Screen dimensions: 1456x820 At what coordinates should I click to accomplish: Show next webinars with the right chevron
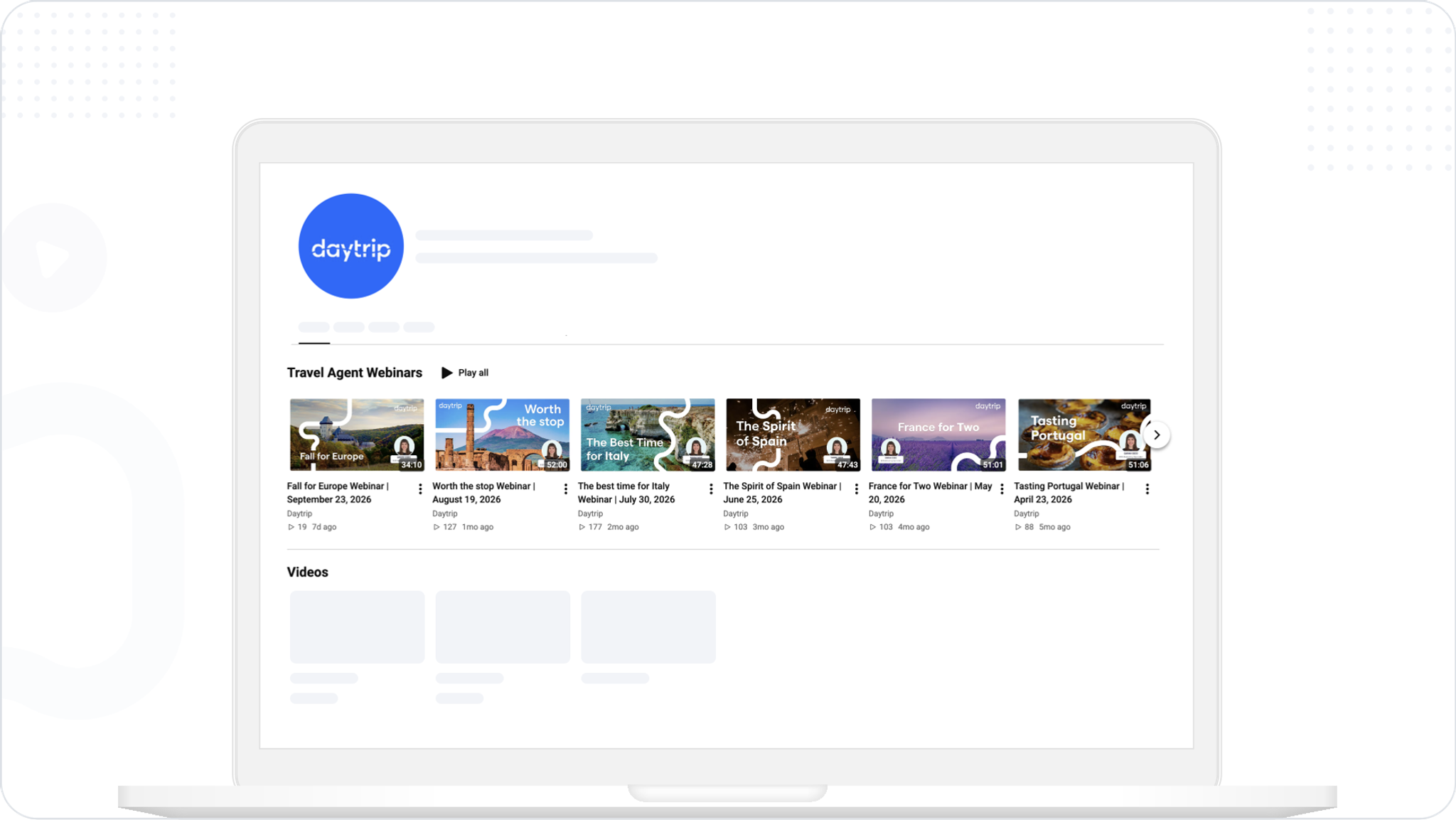coord(1157,435)
